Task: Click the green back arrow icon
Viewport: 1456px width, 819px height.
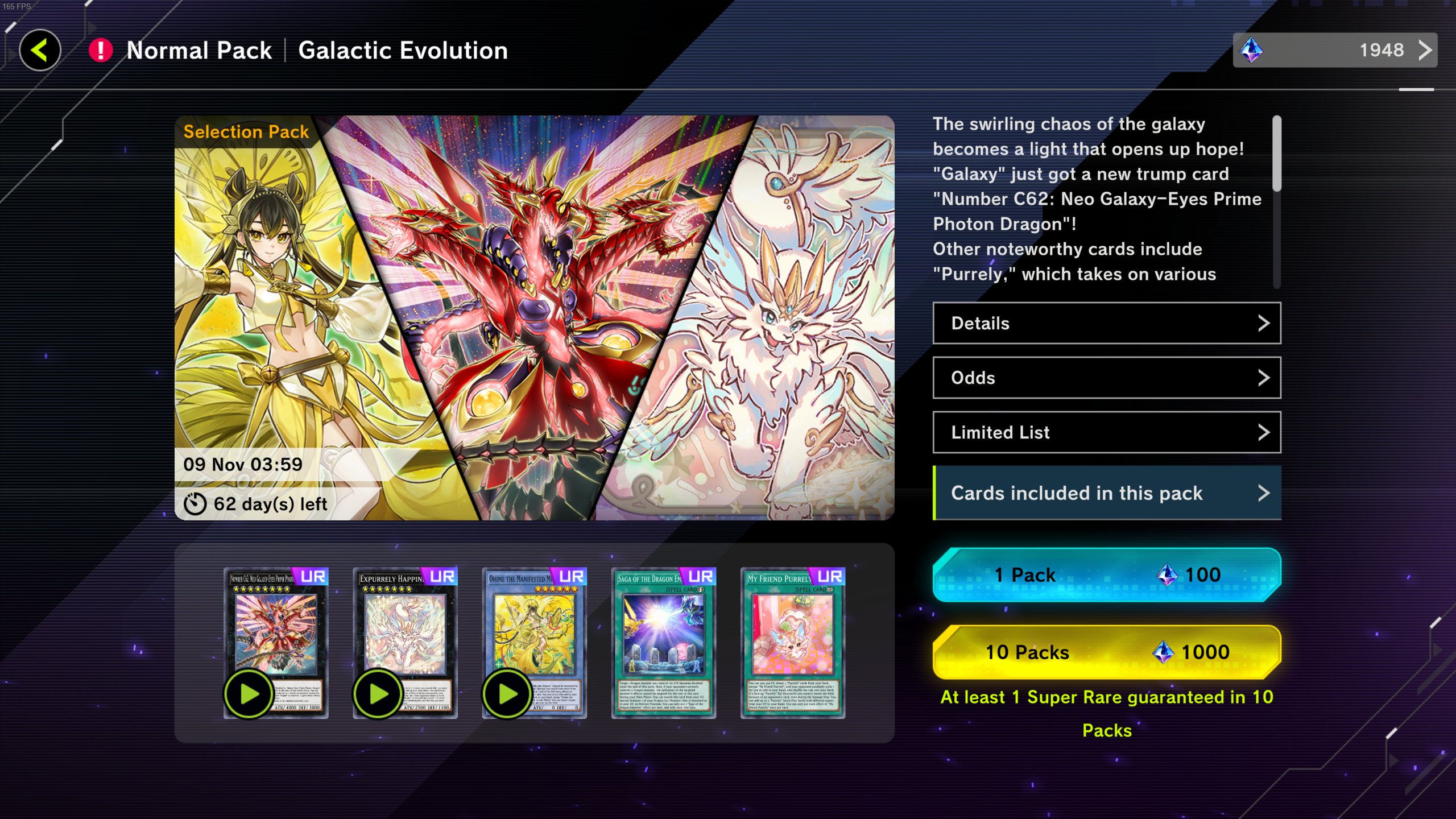Action: (40, 50)
